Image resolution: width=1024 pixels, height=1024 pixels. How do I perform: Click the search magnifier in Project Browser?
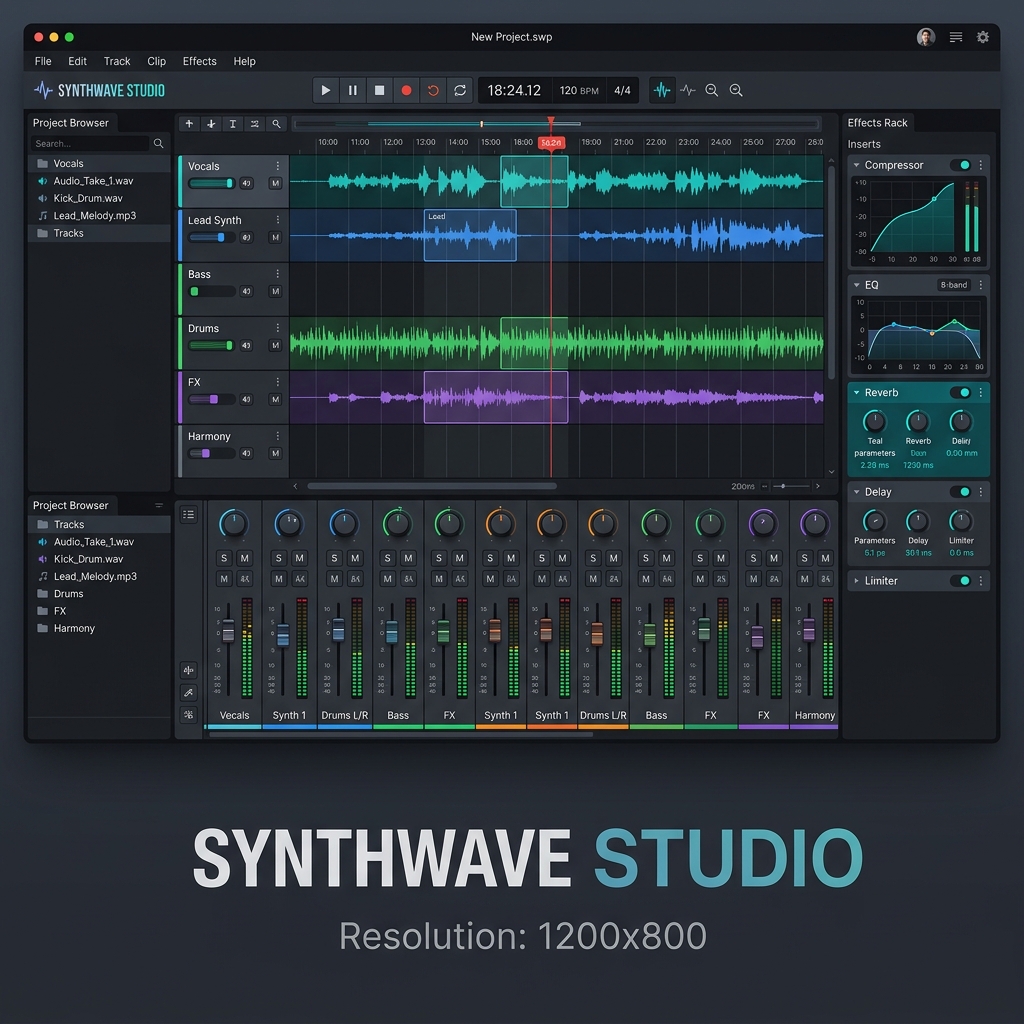click(x=158, y=143)
